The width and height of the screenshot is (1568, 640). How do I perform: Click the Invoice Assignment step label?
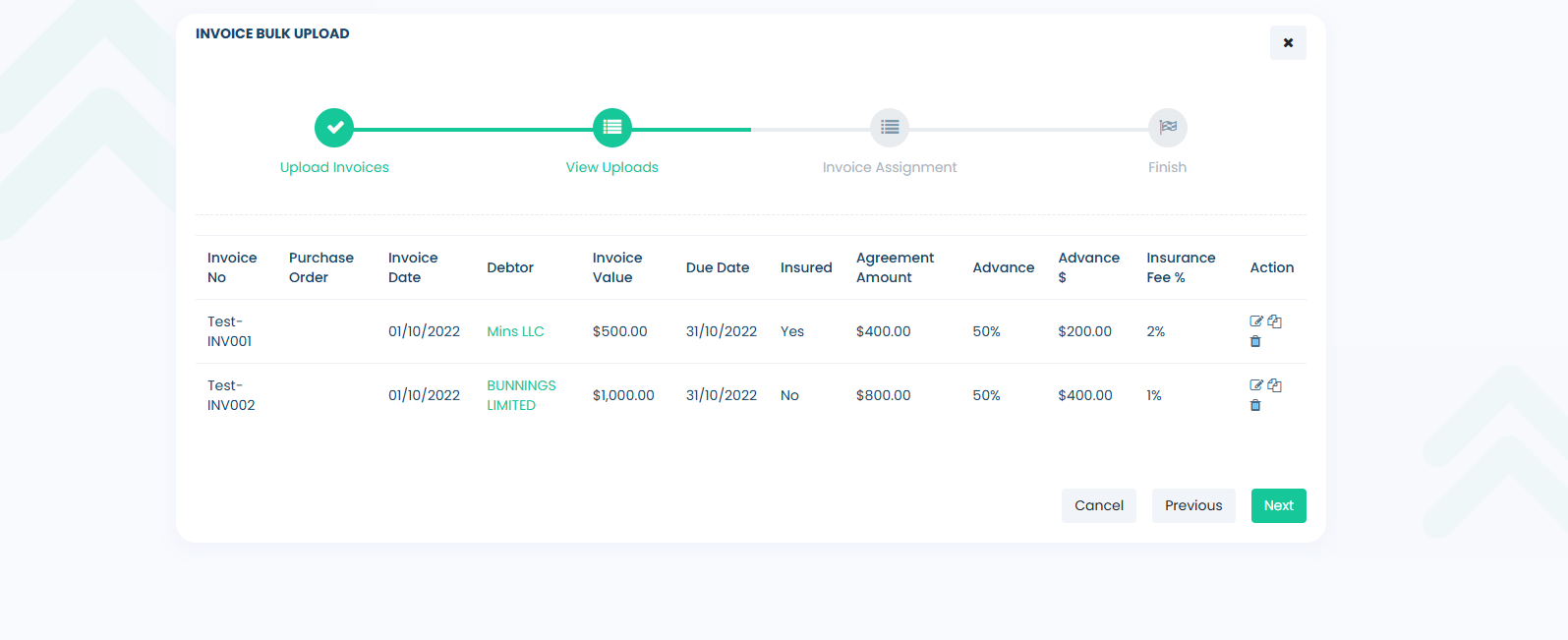pyautogui.click(x=890, y=167)
